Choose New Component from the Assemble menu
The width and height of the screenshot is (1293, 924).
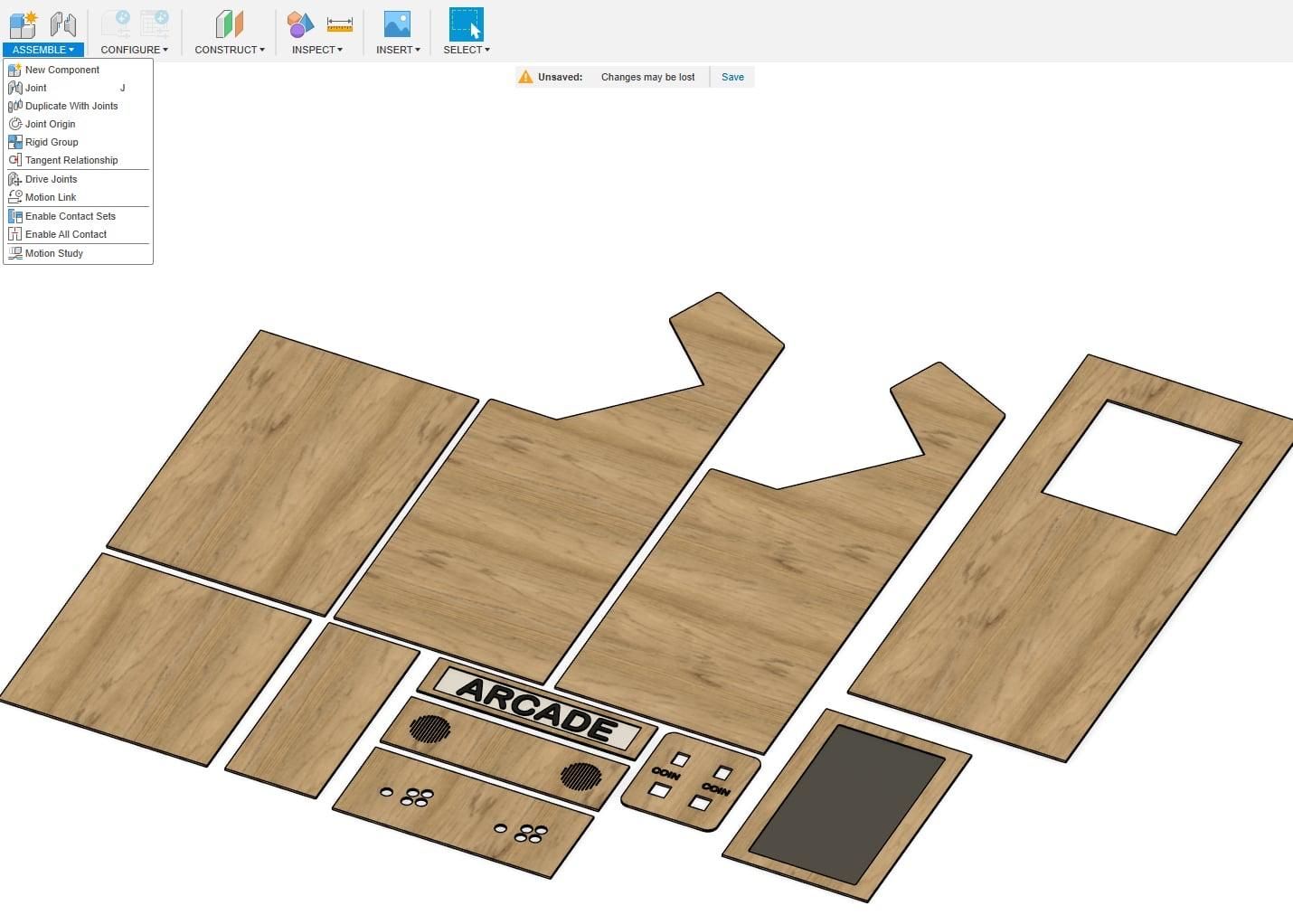point(78,70)
